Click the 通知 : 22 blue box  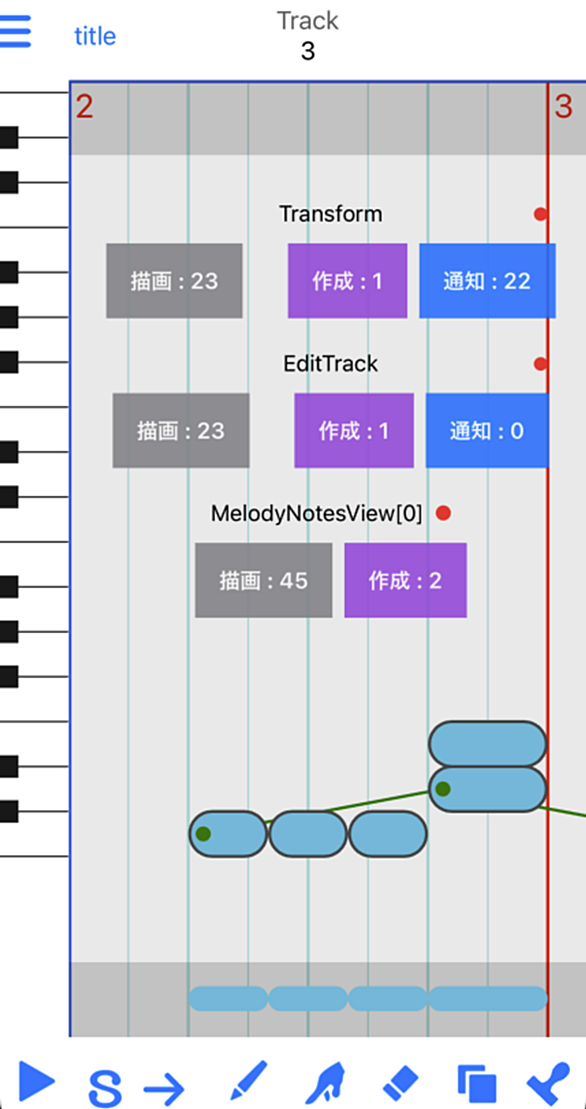(x=487, y=281)
